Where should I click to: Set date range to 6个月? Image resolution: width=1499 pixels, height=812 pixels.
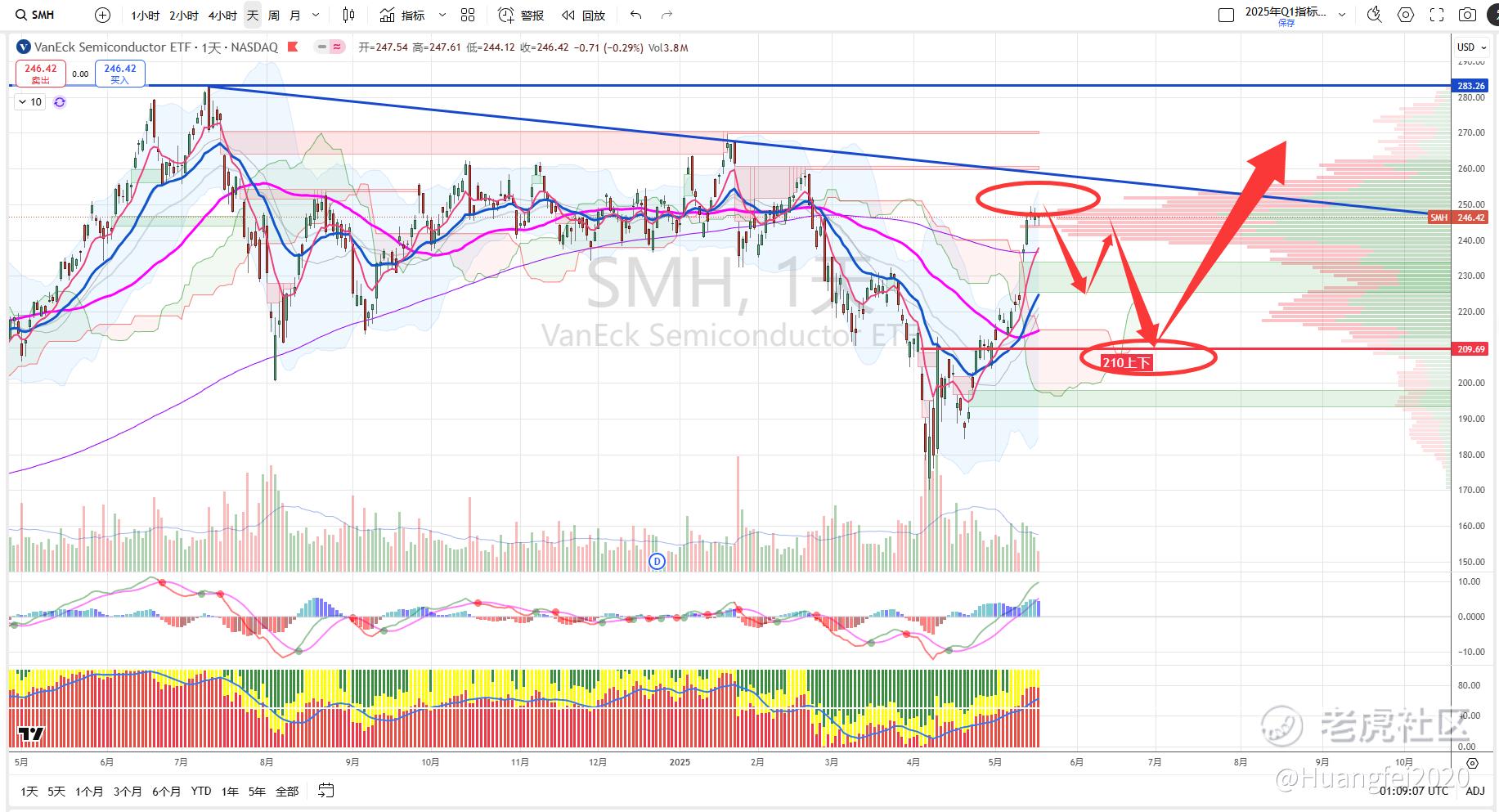pyautogui.click(x=166, y=792)
